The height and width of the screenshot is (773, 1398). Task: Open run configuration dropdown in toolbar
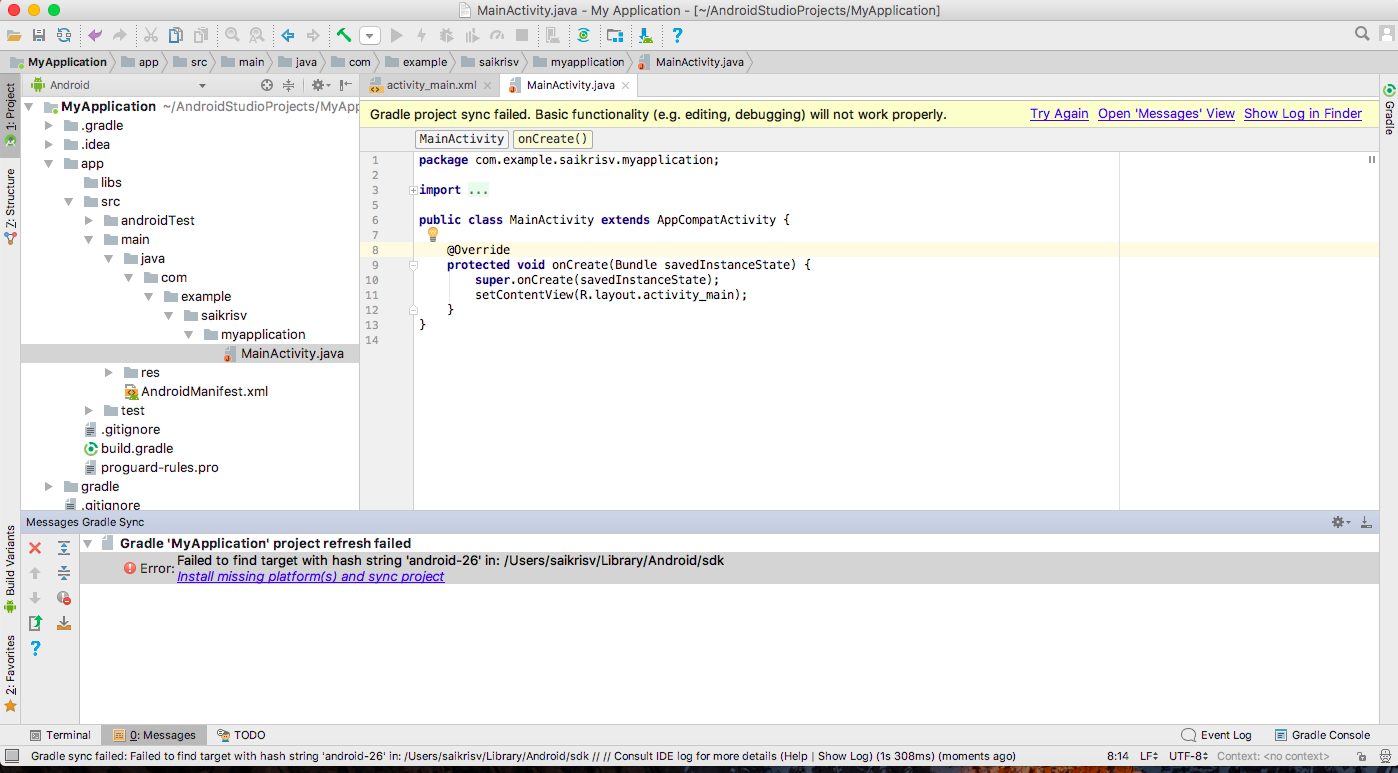pyautogui.click(x=370, y=35)
